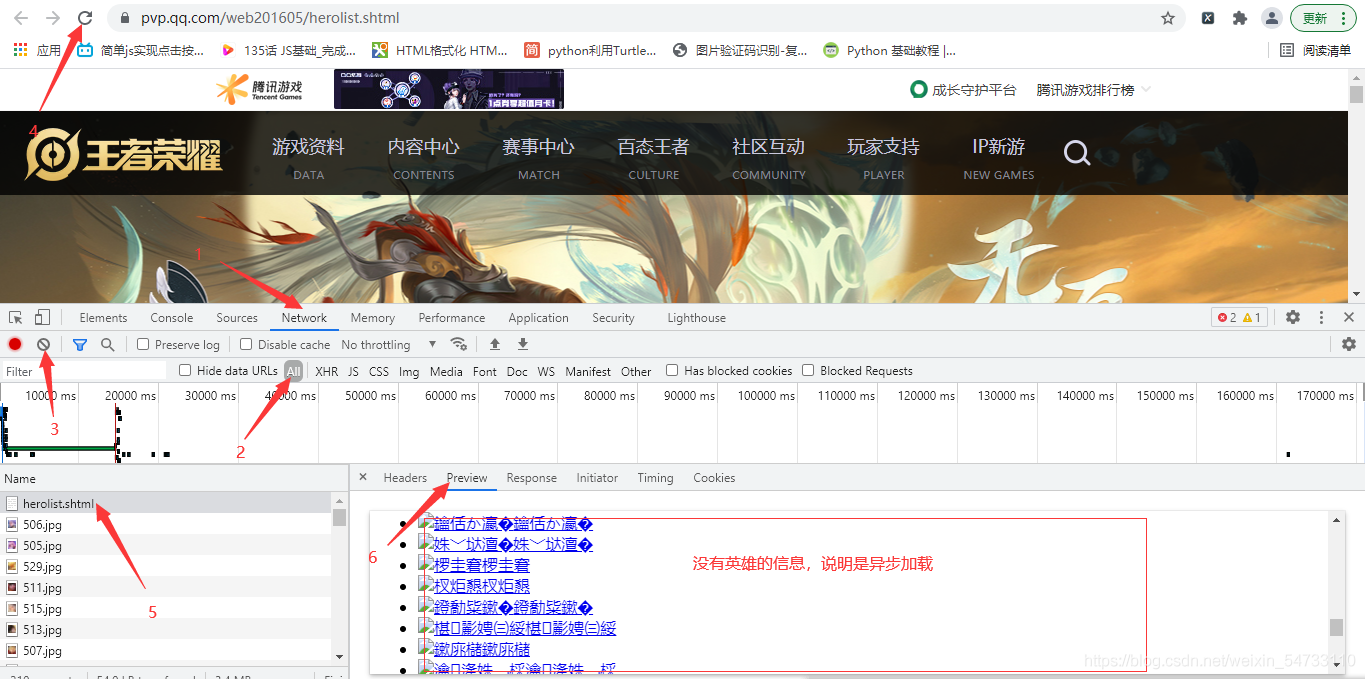Click the browser back arrow
The image size is (1365, 679).
21,18
